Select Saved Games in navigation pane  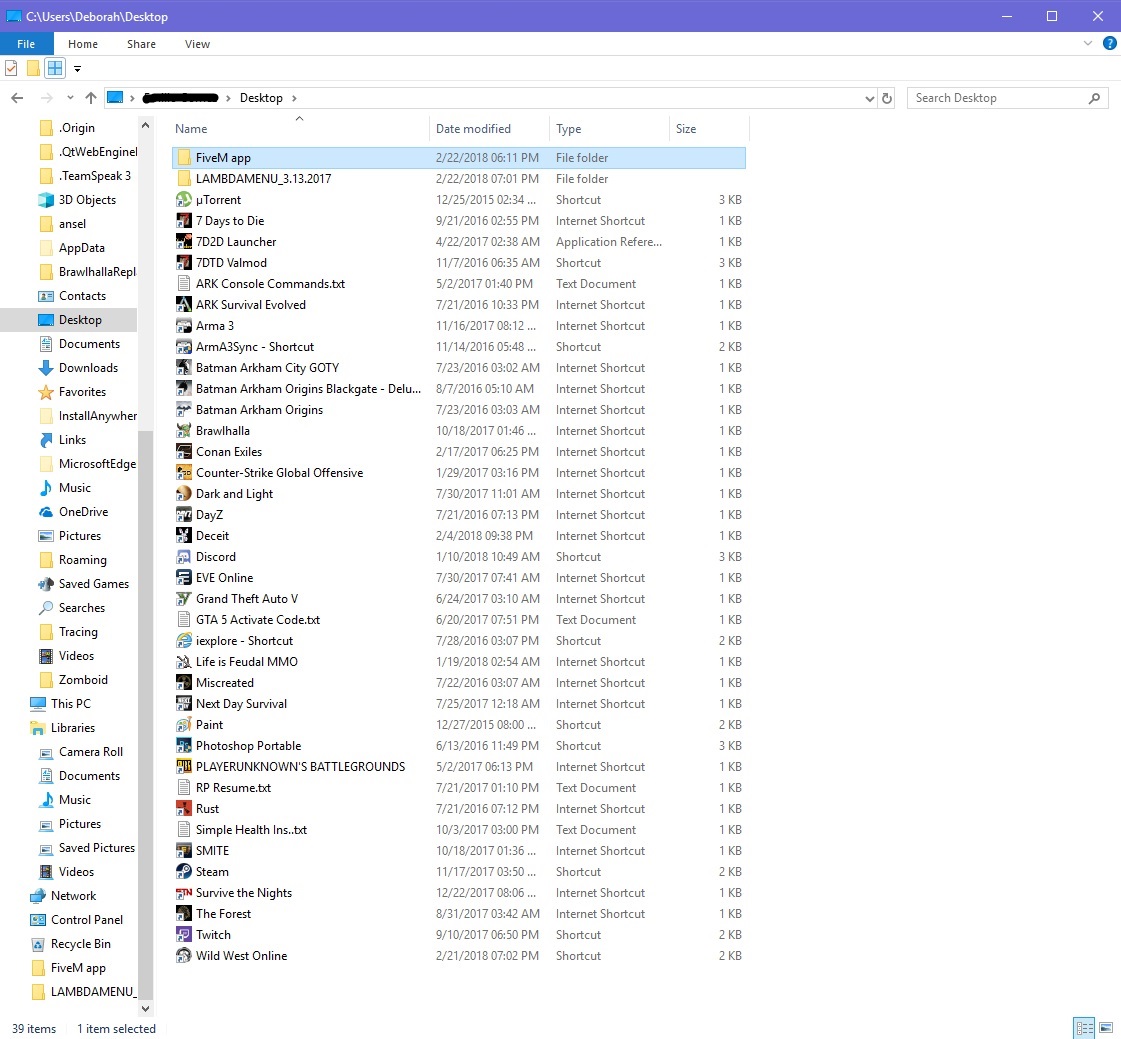[x=94, y=584]
